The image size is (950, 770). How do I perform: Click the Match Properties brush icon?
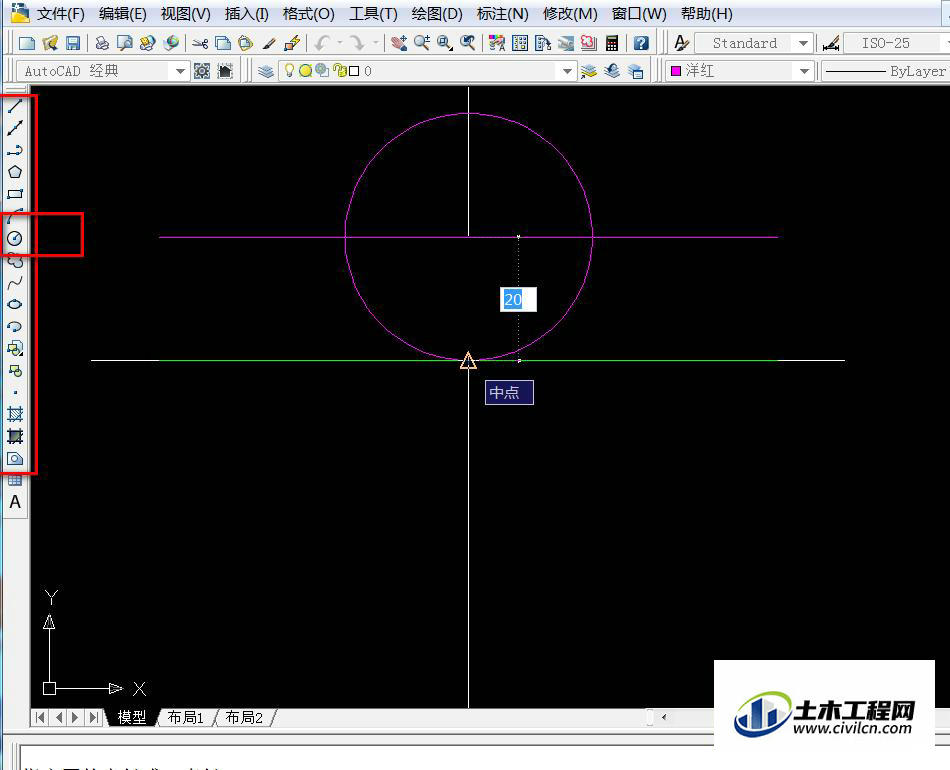click(269, 43)
